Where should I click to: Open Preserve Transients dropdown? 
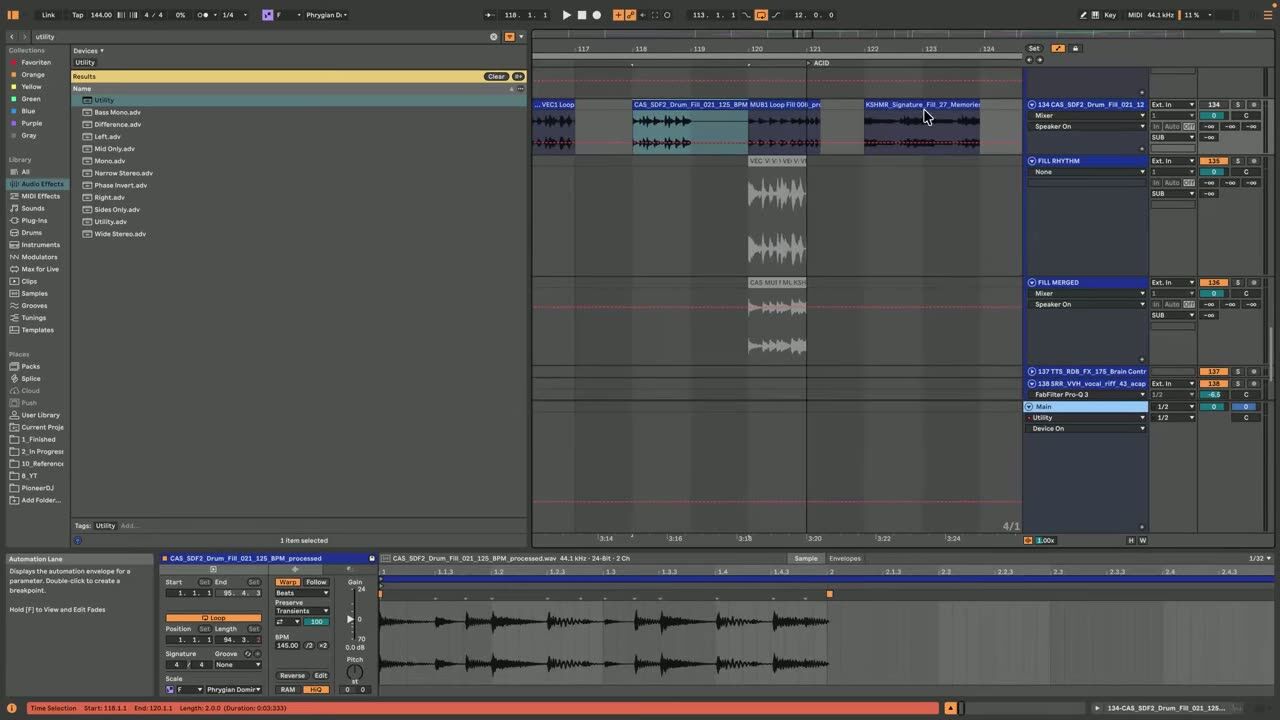pyautogui.click(x=302, y=611)
